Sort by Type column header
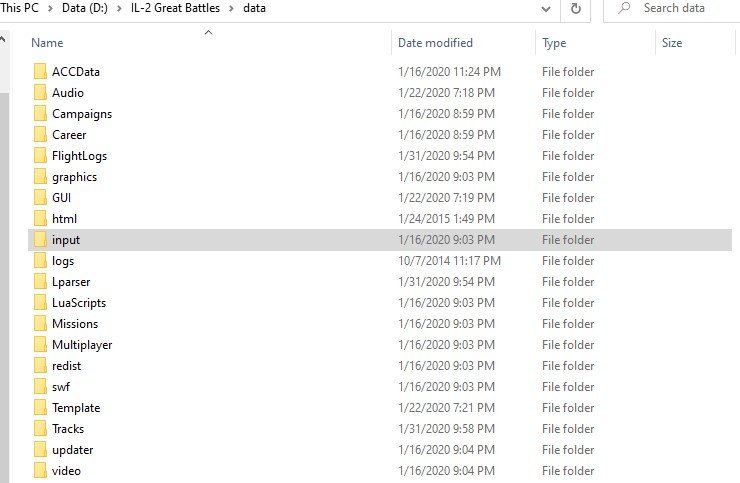Viewport: 740px width, 483px height. 554,43
